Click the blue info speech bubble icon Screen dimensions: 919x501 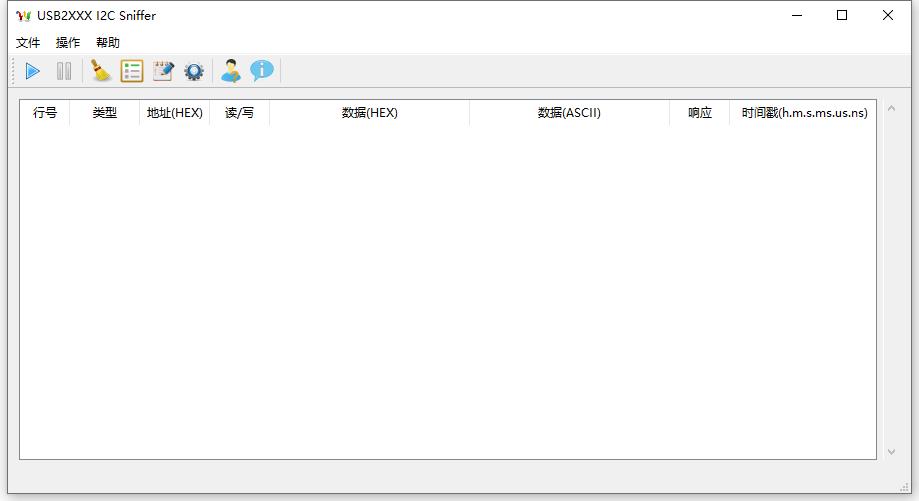point(262,71)
